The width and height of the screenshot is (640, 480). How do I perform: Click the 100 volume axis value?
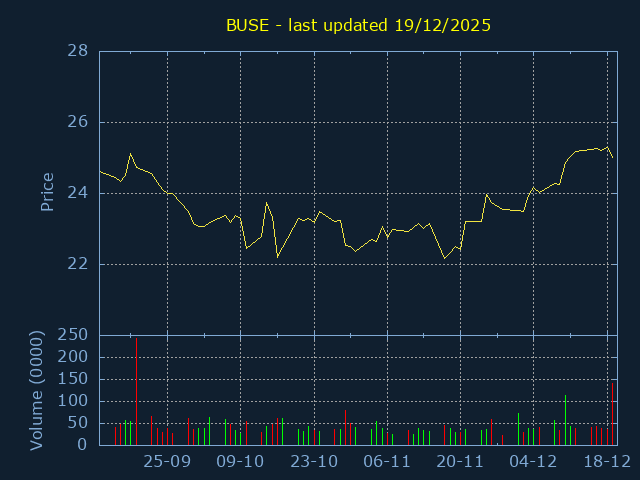[x=73, y=401]
